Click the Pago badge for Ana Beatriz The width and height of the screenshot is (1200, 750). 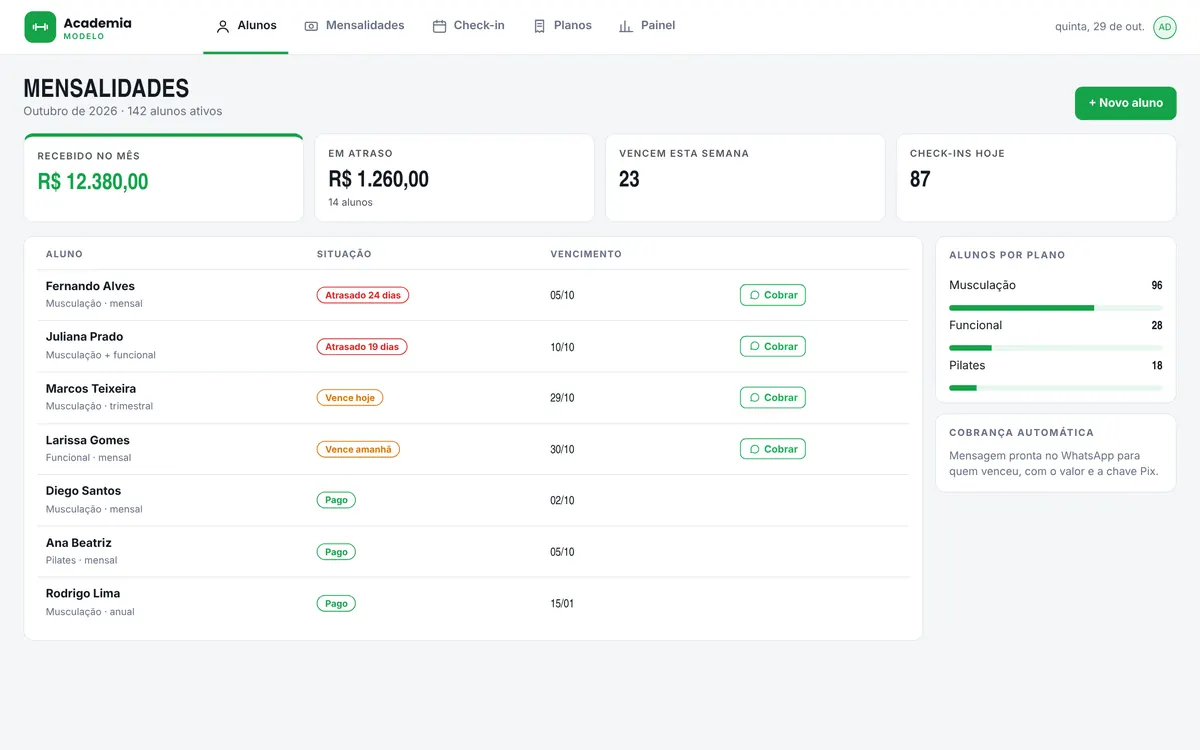[336, 552]
